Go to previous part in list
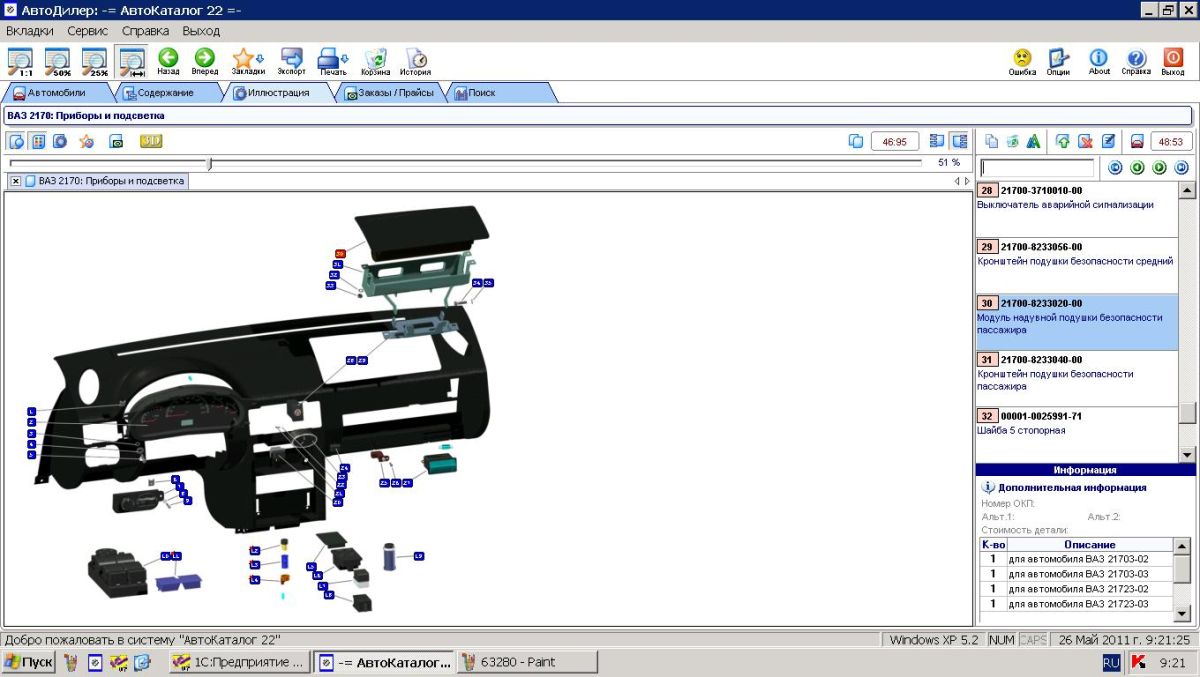Screen dimensions: 1200x677 click(x=1138, y=168)
